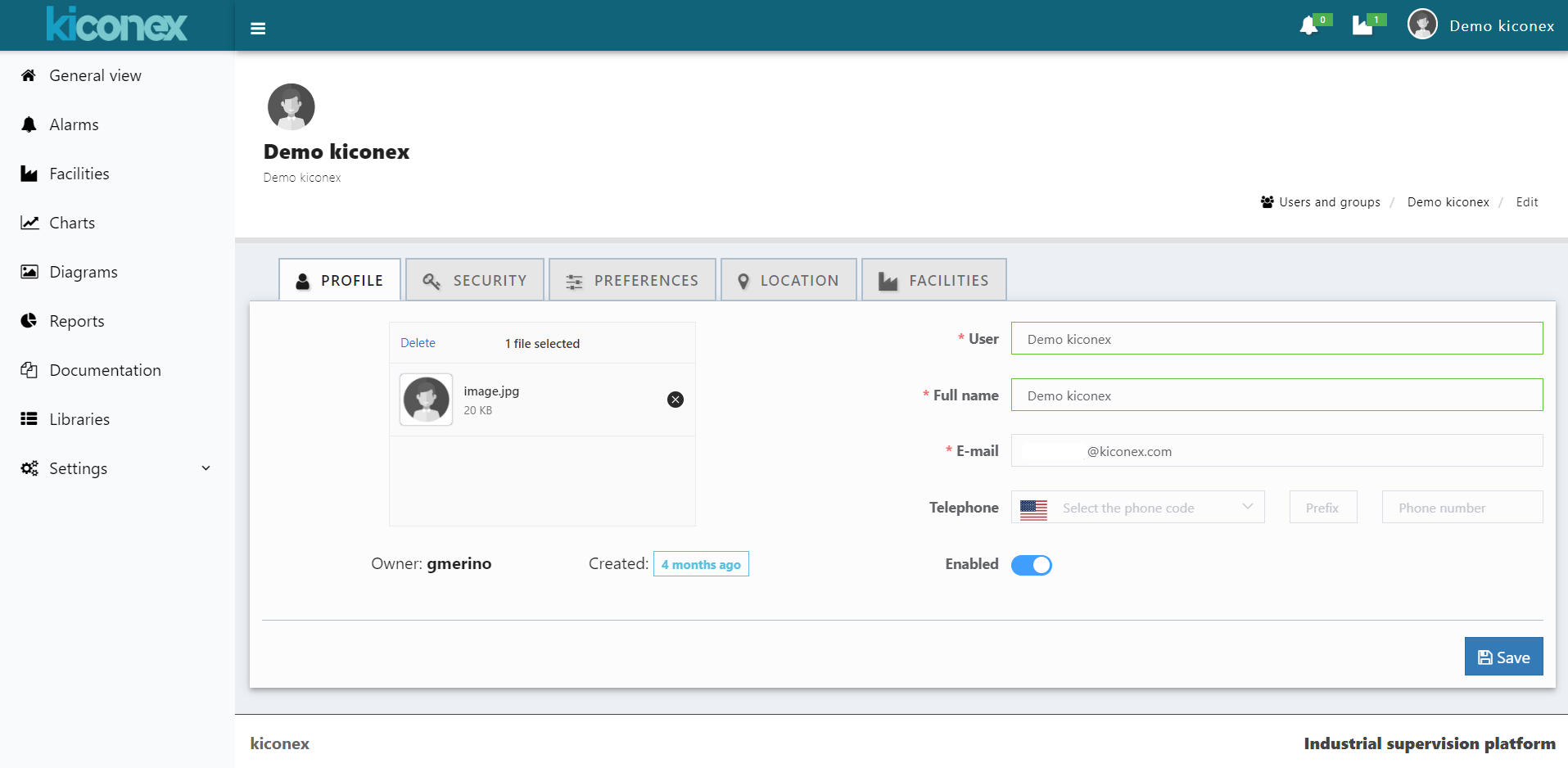Remove image.jpg with the X icon
Viewport: 1568px width, 768px height.
(676, 400)
